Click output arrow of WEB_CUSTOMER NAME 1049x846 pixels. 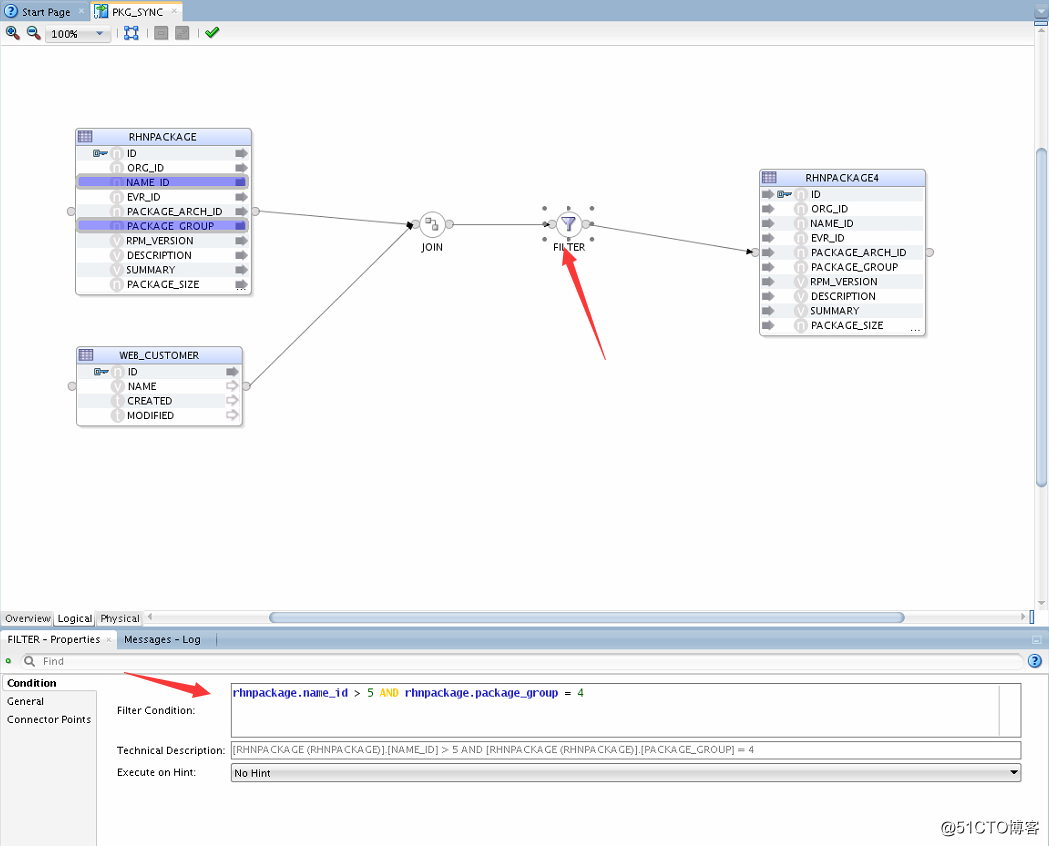pos(232,386)
